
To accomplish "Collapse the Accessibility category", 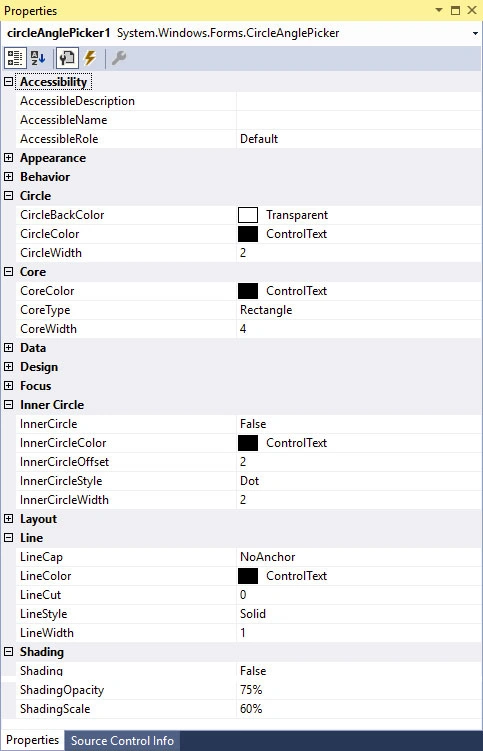I will pyautogui.click(x=9, y=81).
